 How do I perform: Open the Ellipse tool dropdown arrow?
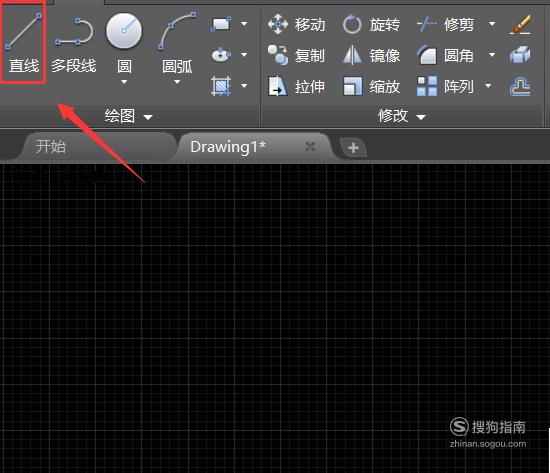click(244, 55)
